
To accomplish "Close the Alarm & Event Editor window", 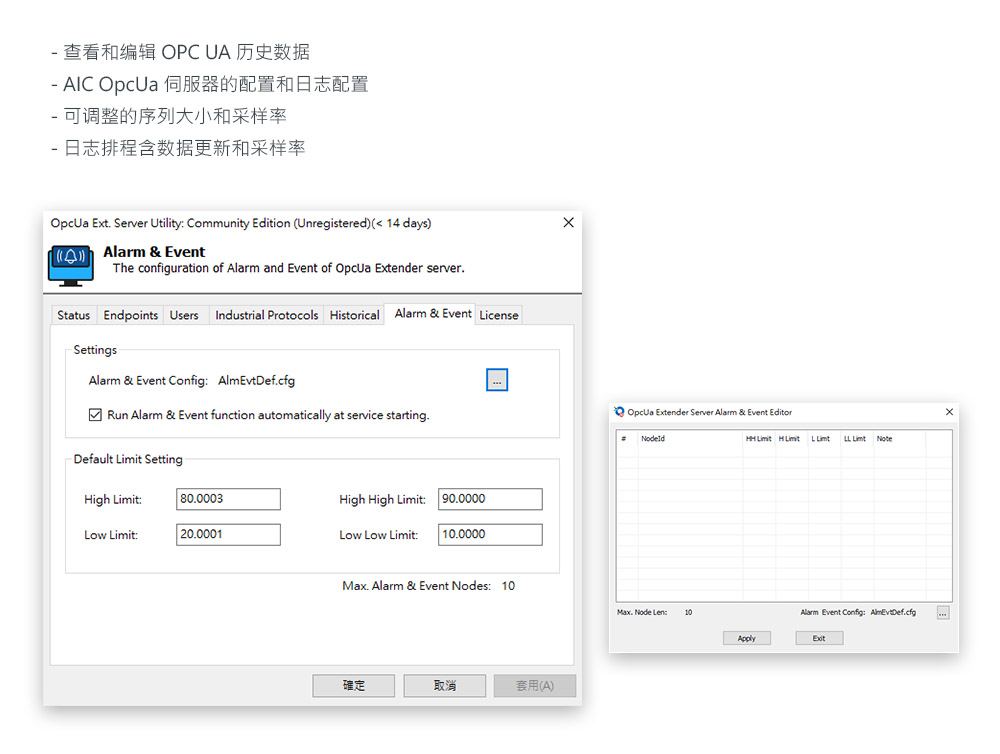I will (x=949, y=412).
